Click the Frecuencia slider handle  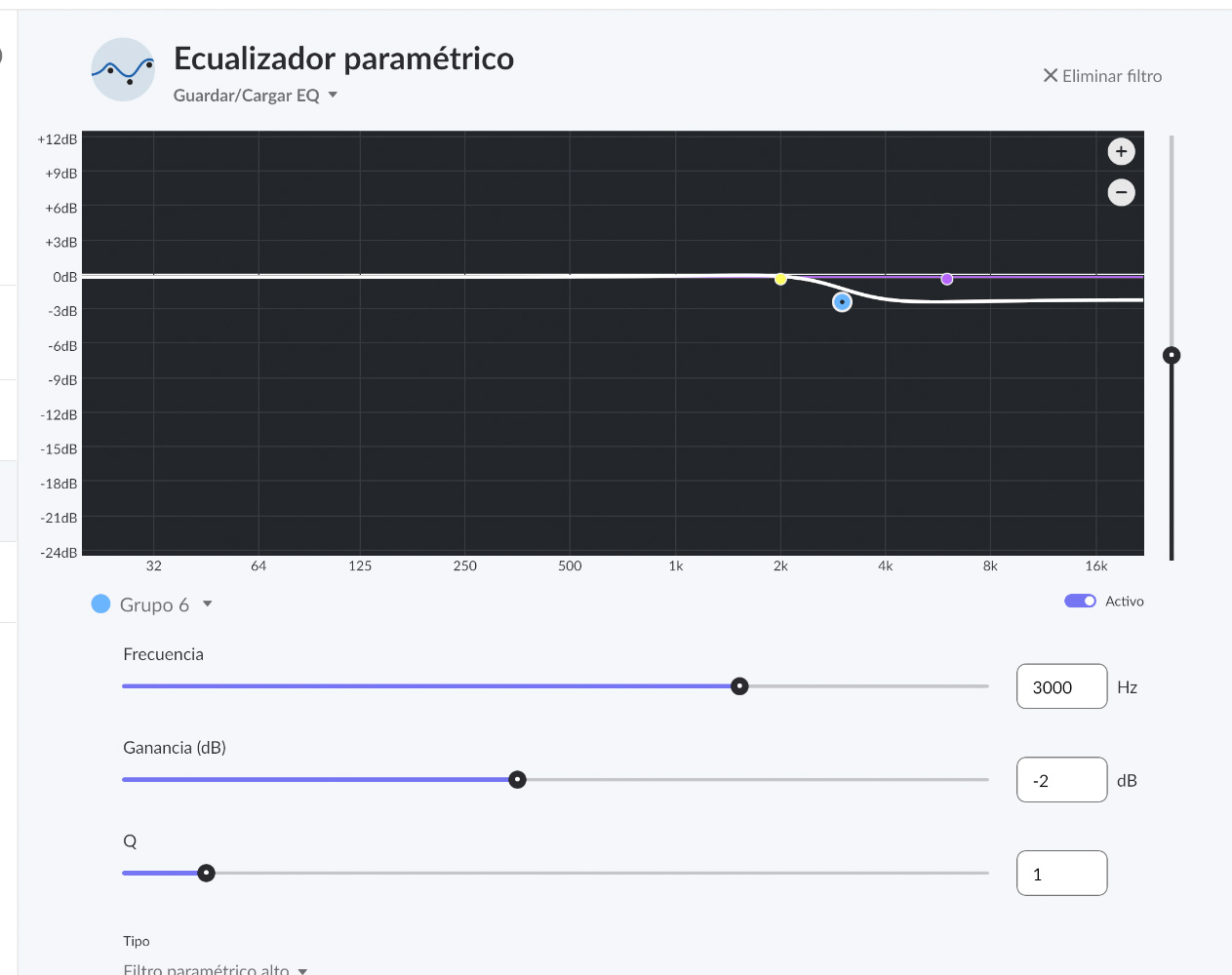pos(739,686)
